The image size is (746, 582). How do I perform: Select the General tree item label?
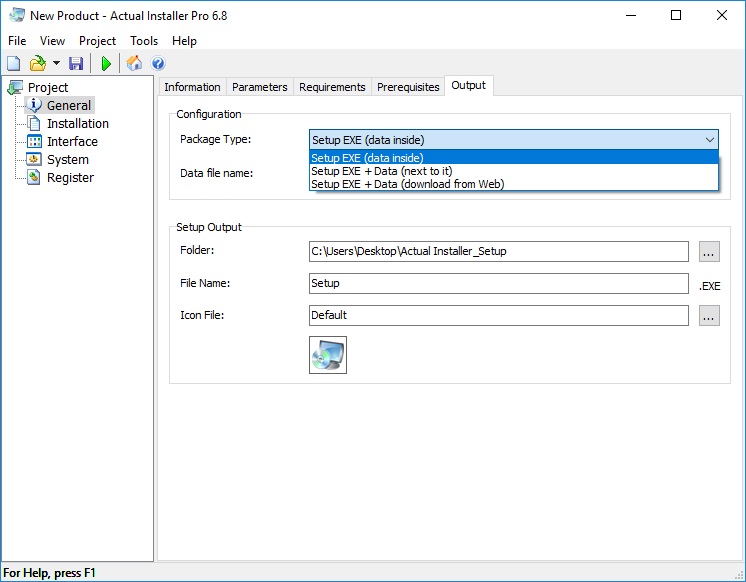(x=69, y=105)
